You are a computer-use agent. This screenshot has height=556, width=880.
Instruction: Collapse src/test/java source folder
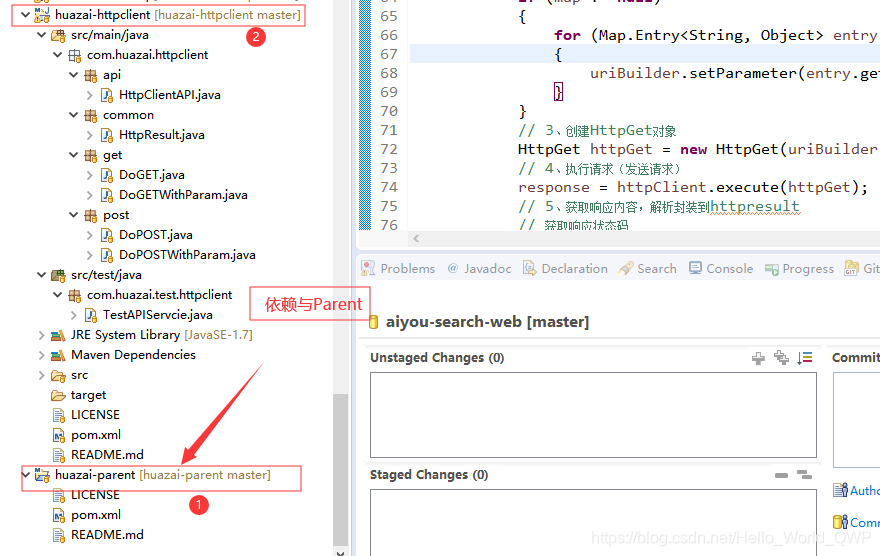click(x=42, y=275)
